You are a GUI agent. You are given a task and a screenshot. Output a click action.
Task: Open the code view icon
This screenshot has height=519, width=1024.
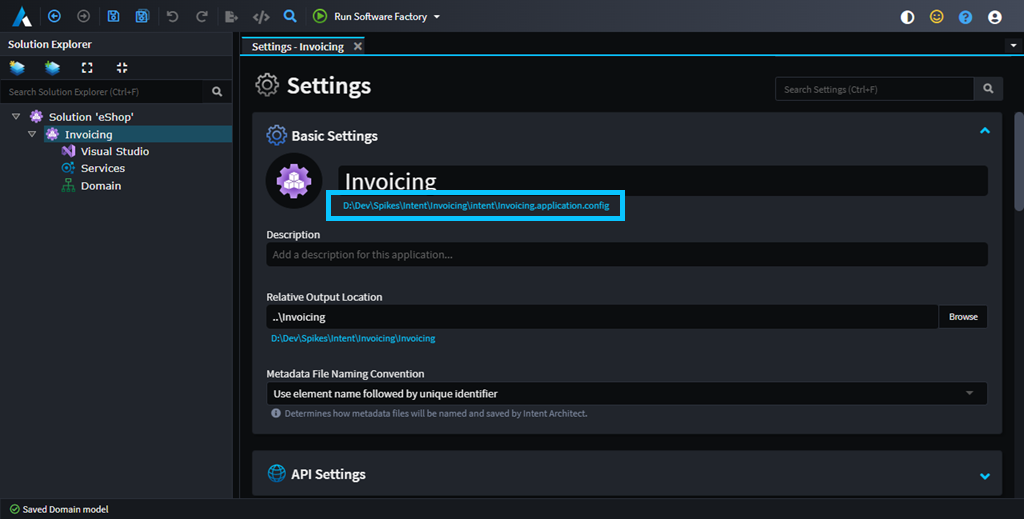(x=261, y=16)
